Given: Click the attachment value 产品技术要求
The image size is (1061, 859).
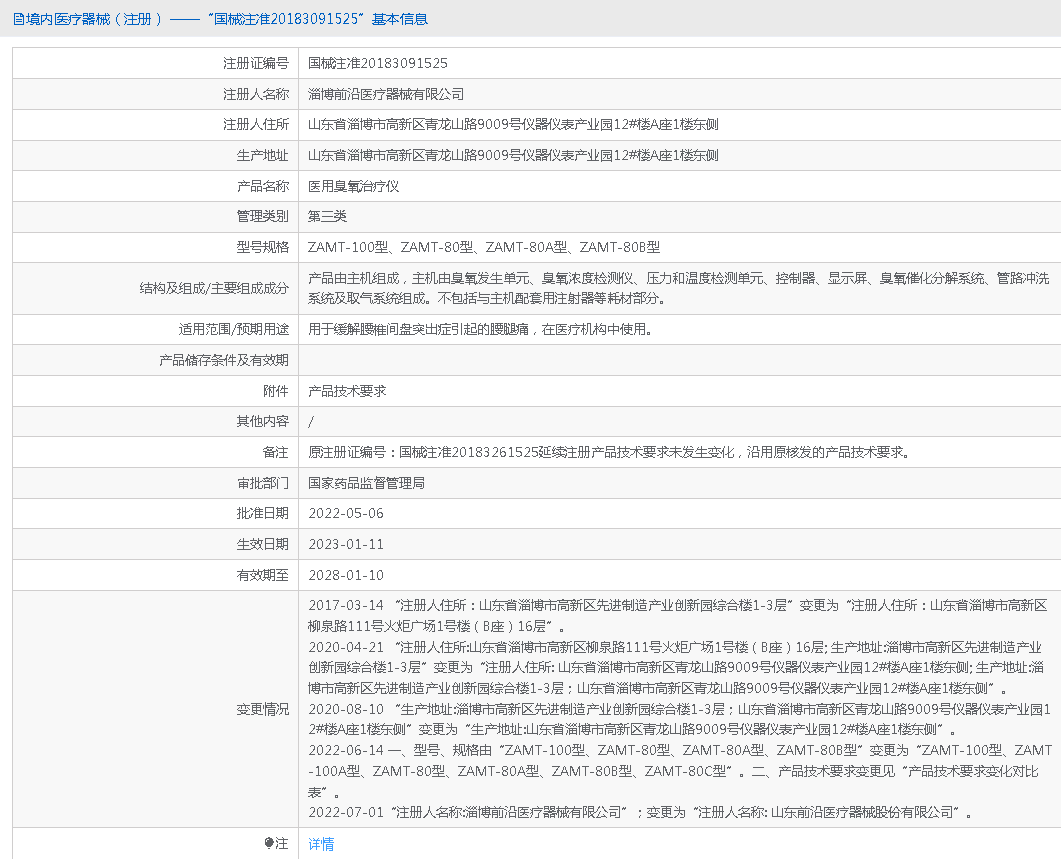Looking at the screenshot, I should pyautogui.click(x=347, y=391).
